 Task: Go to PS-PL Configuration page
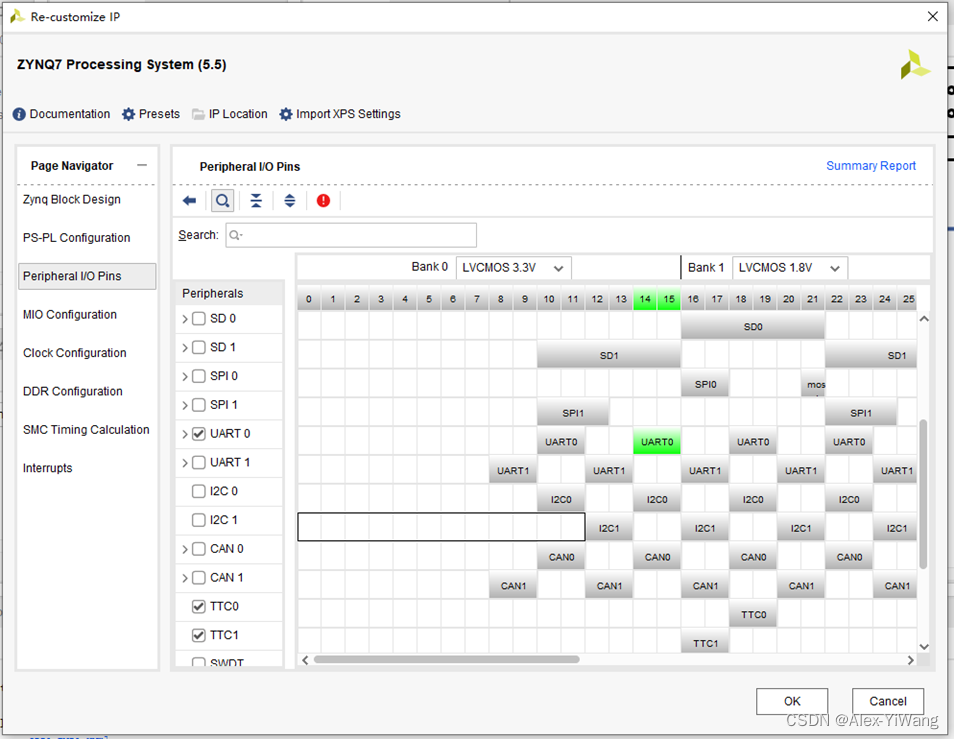click(77, 238)
